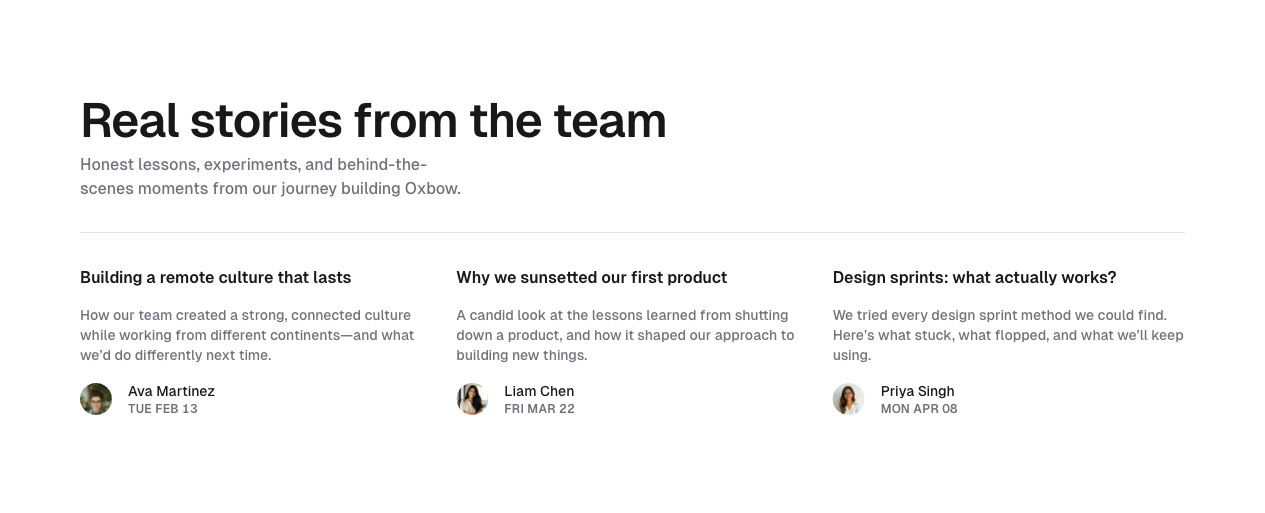Click the word 'Oxbow' in the subheading

click(x=432, y=189)
